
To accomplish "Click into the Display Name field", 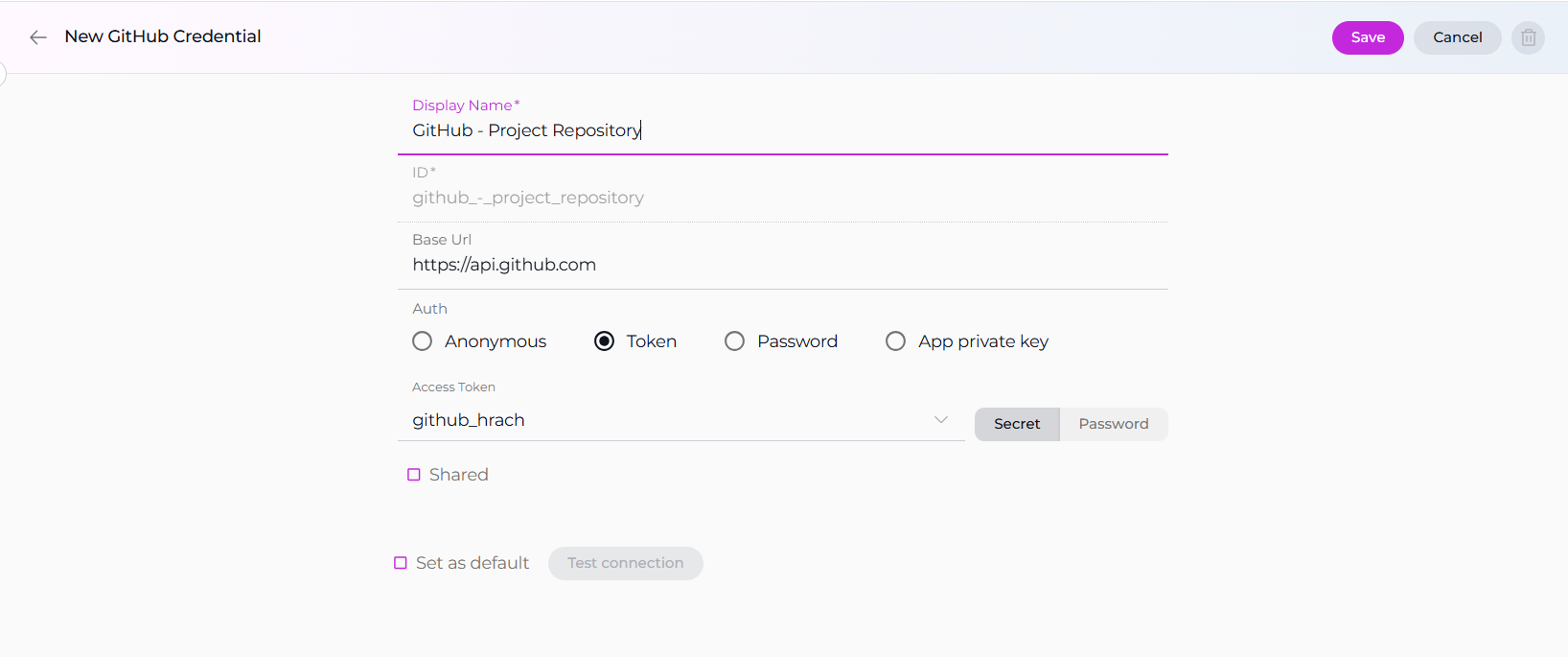I will click(781, 130).
